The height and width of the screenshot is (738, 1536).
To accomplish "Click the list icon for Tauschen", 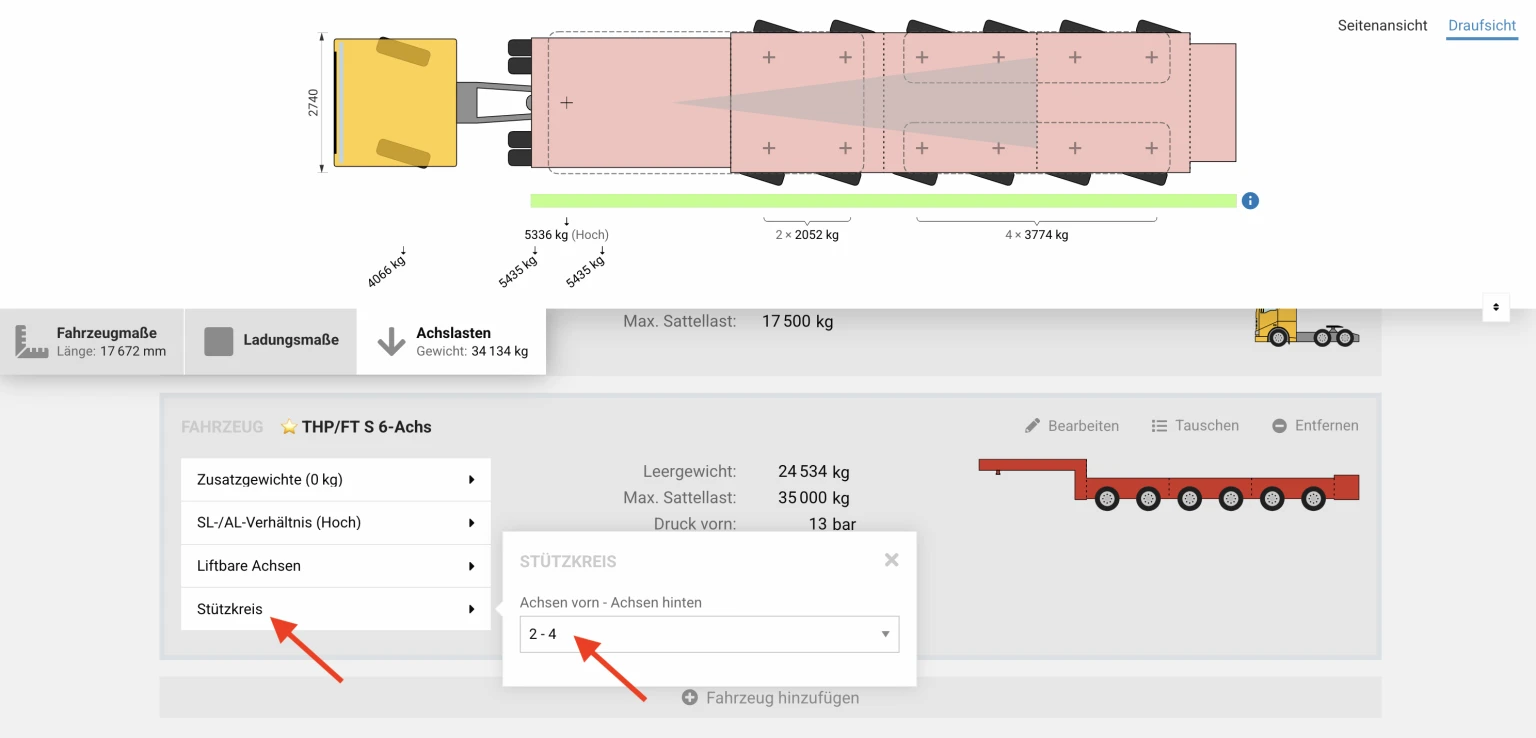I will click(1159, 426).
